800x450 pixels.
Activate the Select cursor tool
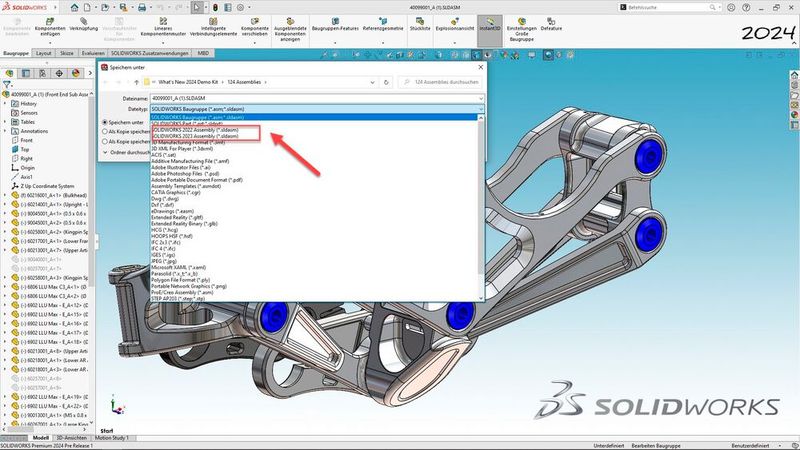click(197, 8)
